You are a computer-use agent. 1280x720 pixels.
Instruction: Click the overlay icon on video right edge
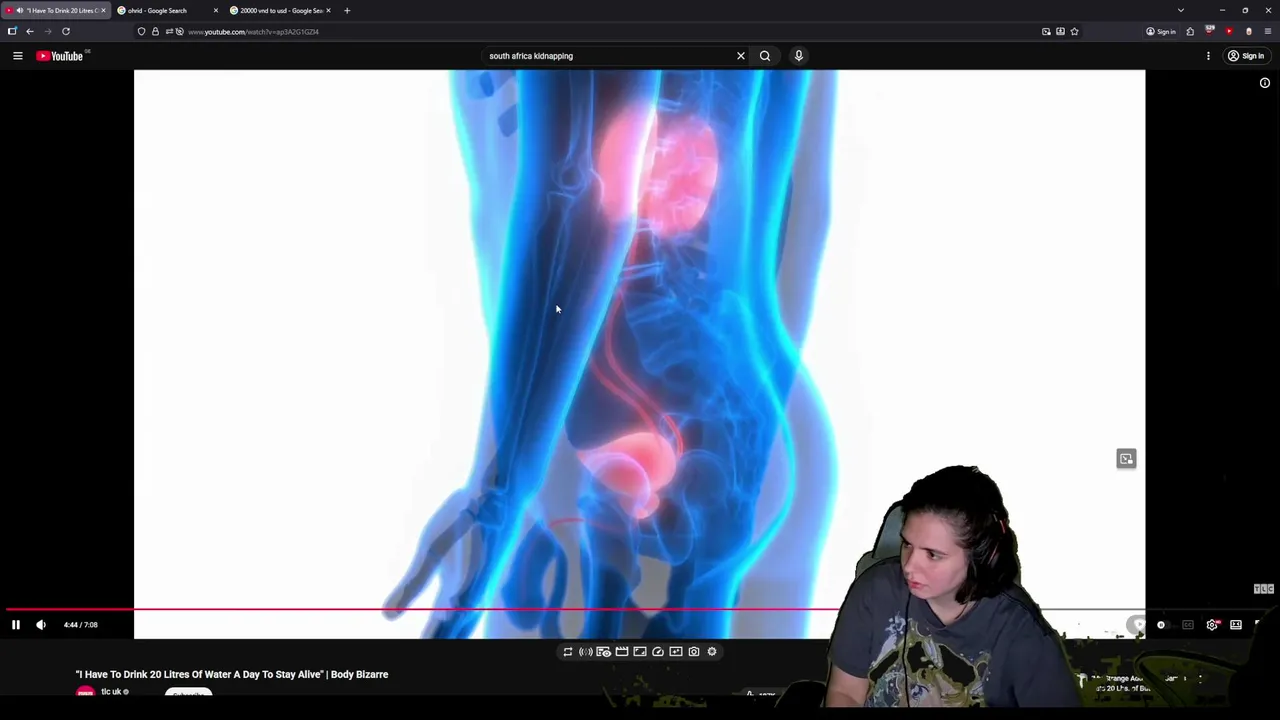coord(1126,459)
